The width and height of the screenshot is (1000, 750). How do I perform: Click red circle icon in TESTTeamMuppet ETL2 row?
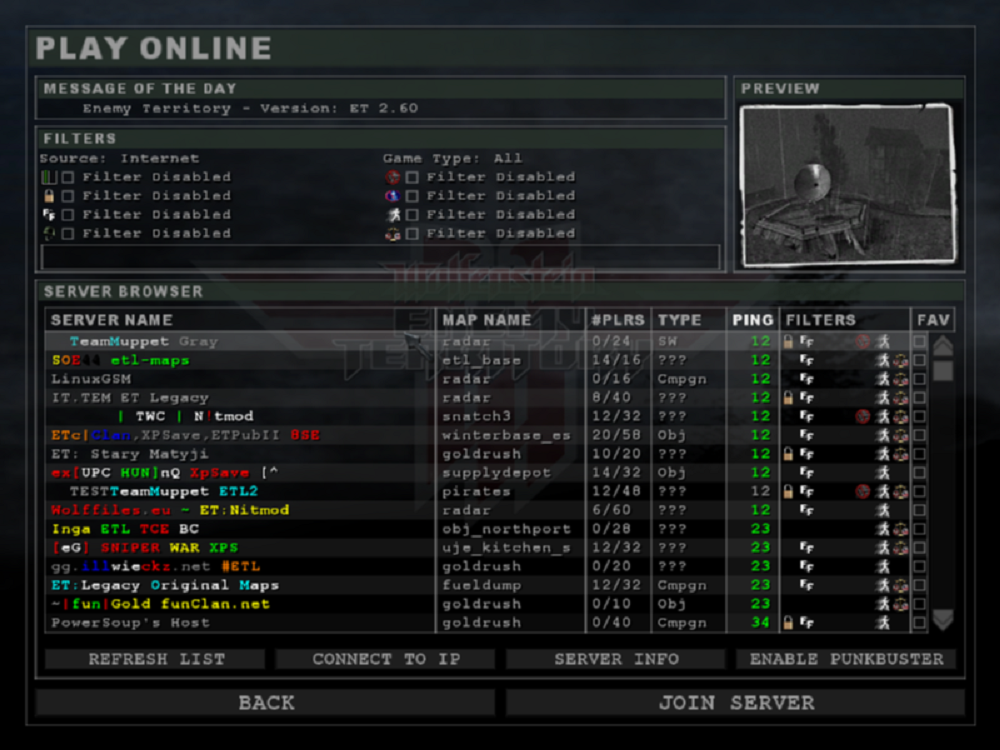(x=862, y=492)
